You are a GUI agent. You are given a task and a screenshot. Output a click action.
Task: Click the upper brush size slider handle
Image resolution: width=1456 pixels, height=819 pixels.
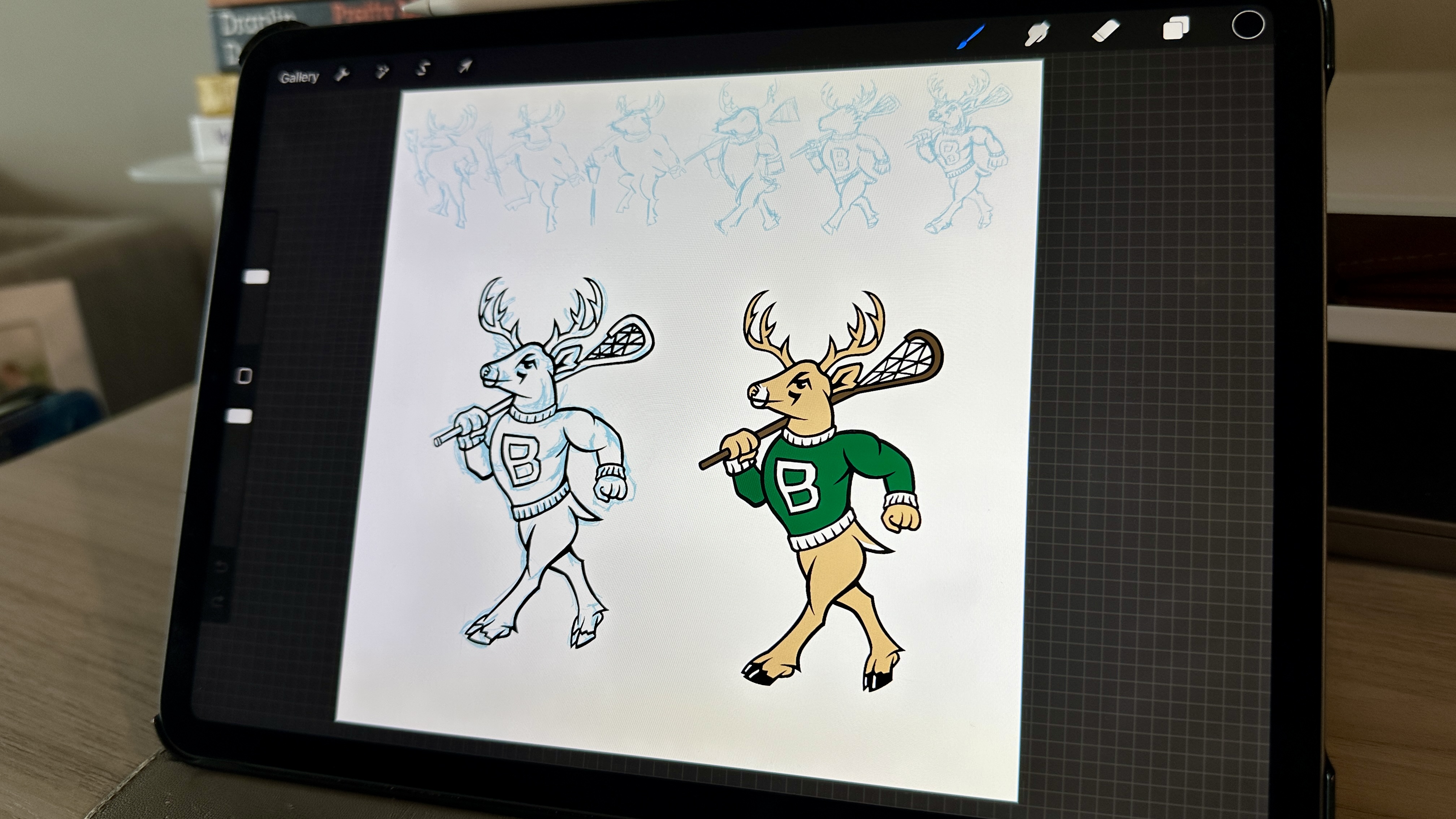pyautogui.click(x=256, y=276)
